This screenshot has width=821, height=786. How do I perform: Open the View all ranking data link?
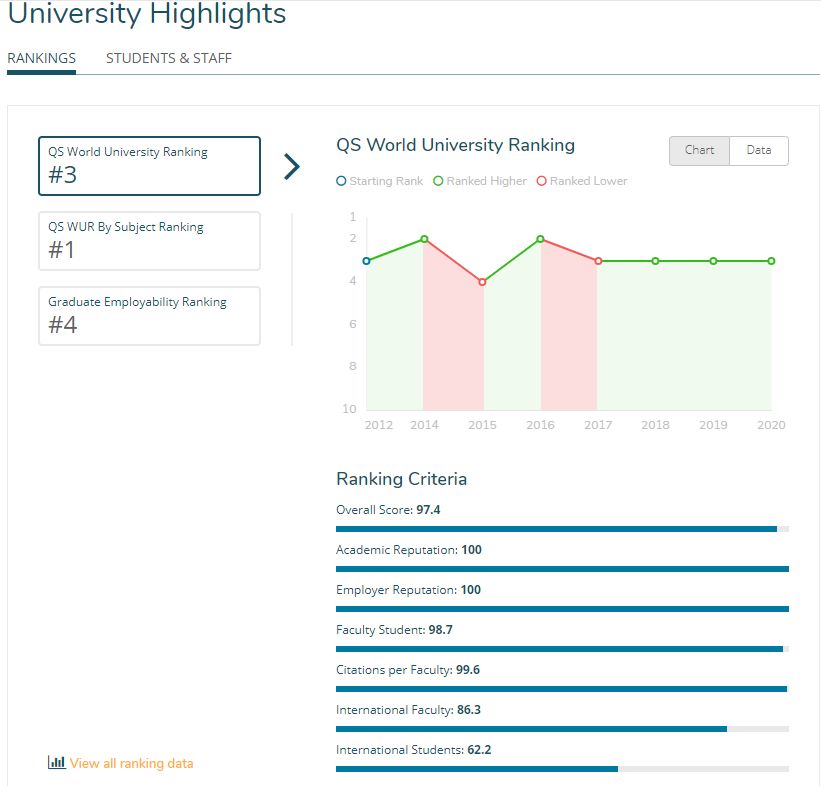click(131, 763)
